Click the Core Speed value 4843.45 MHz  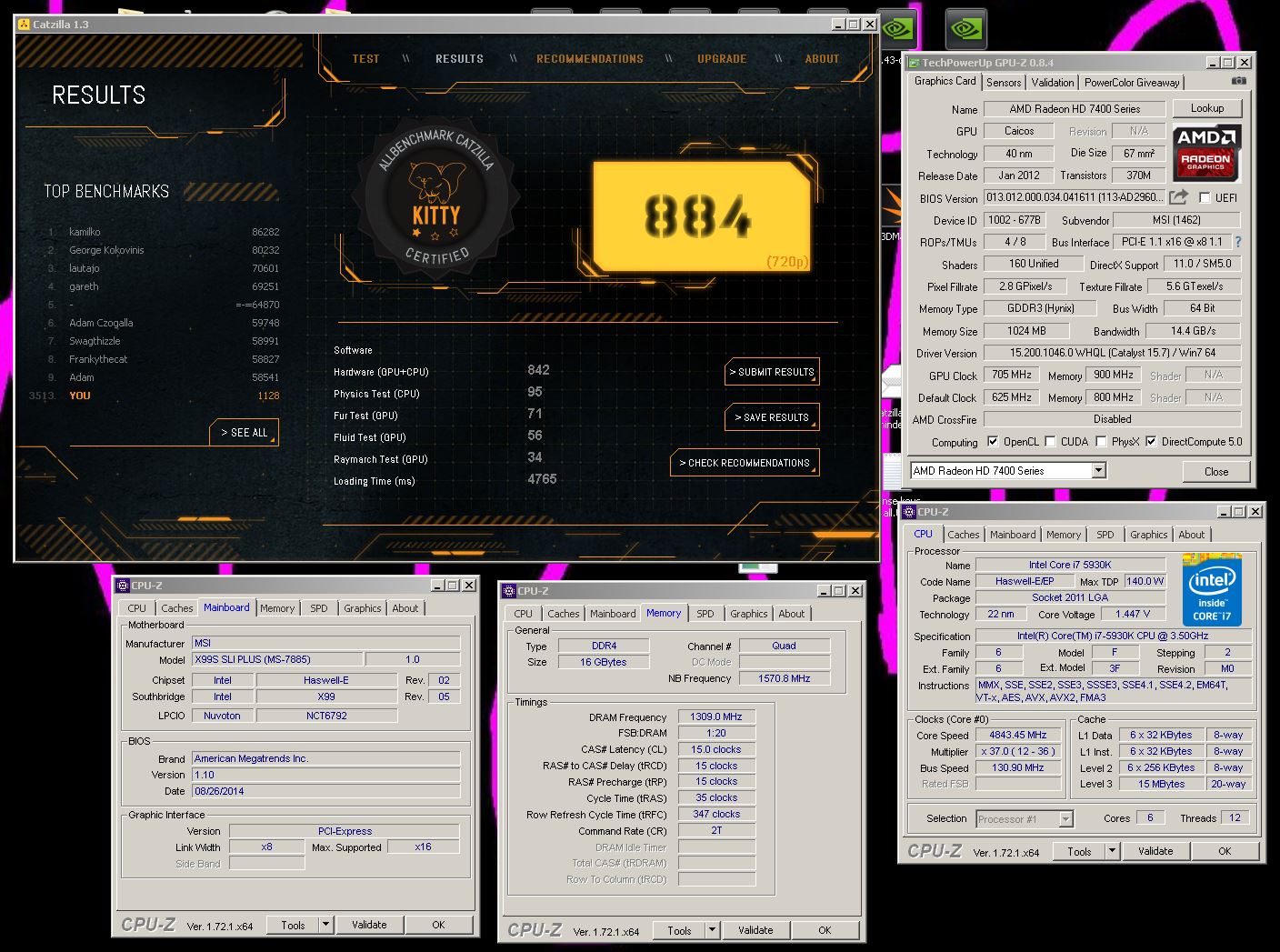(1018, 735)
